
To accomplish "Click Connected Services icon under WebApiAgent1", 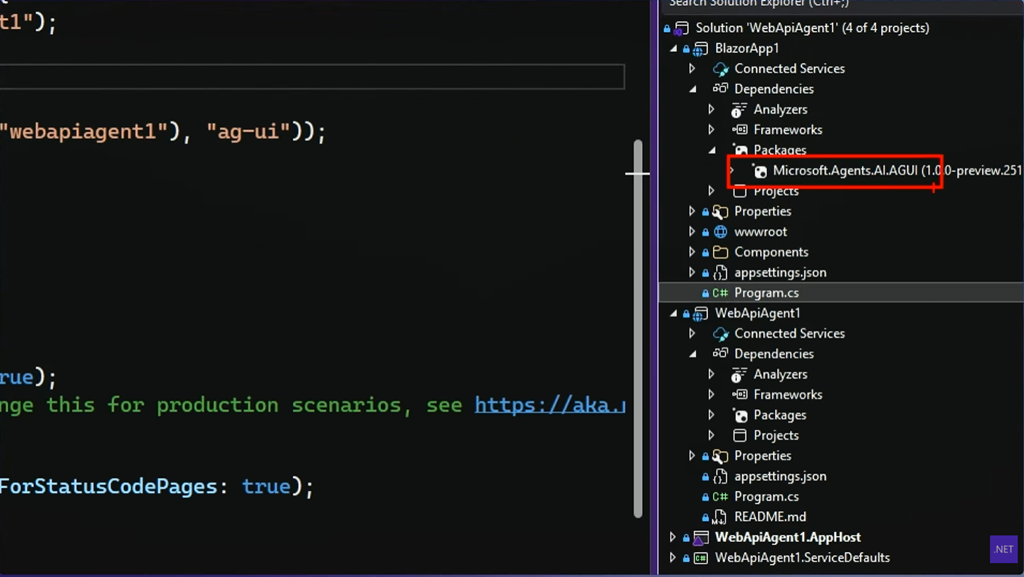I will (x=720, y=334).
